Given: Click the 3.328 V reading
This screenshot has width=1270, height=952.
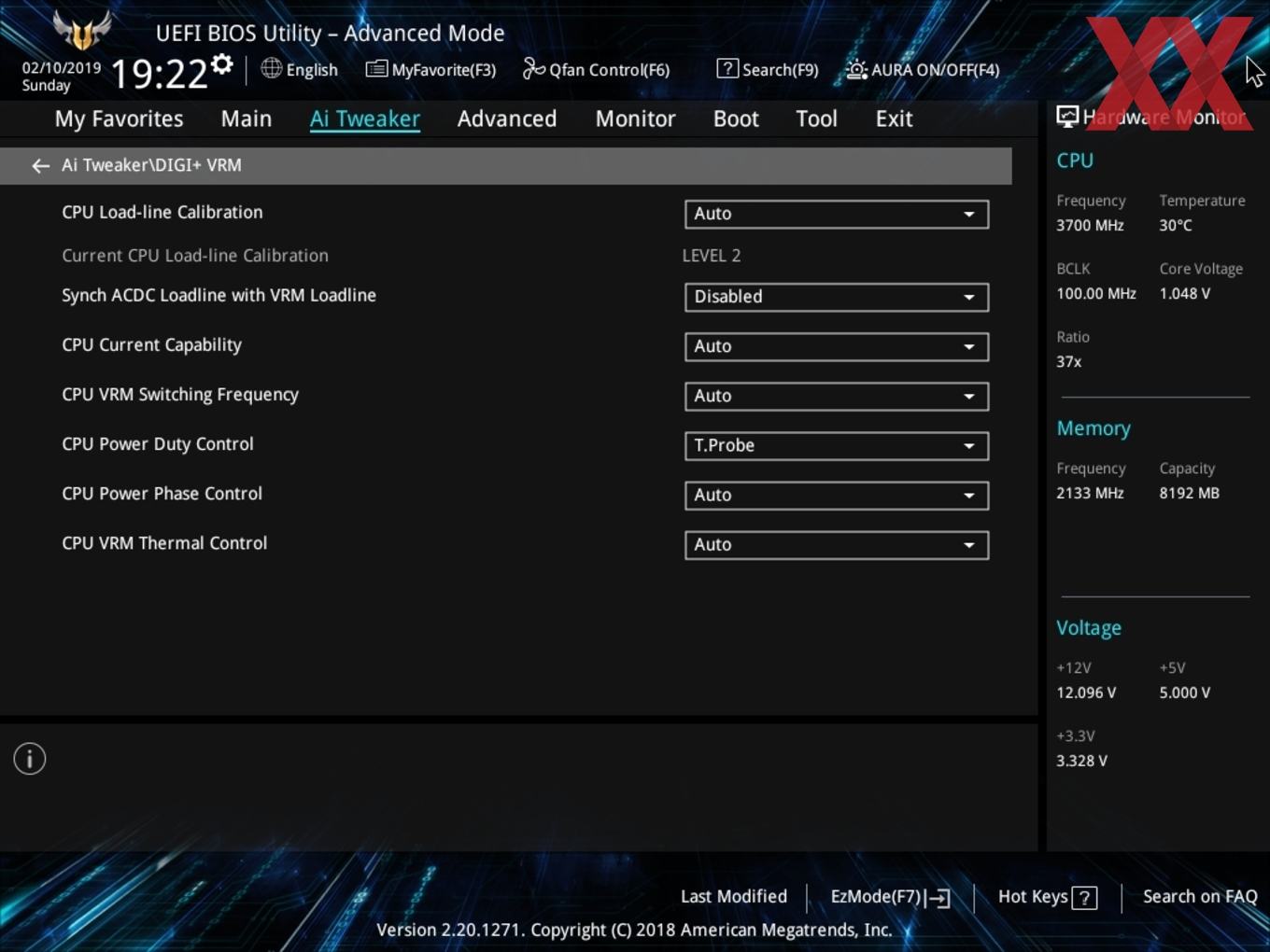Looking at the screenshot, I should click(x=1081, y=761).
